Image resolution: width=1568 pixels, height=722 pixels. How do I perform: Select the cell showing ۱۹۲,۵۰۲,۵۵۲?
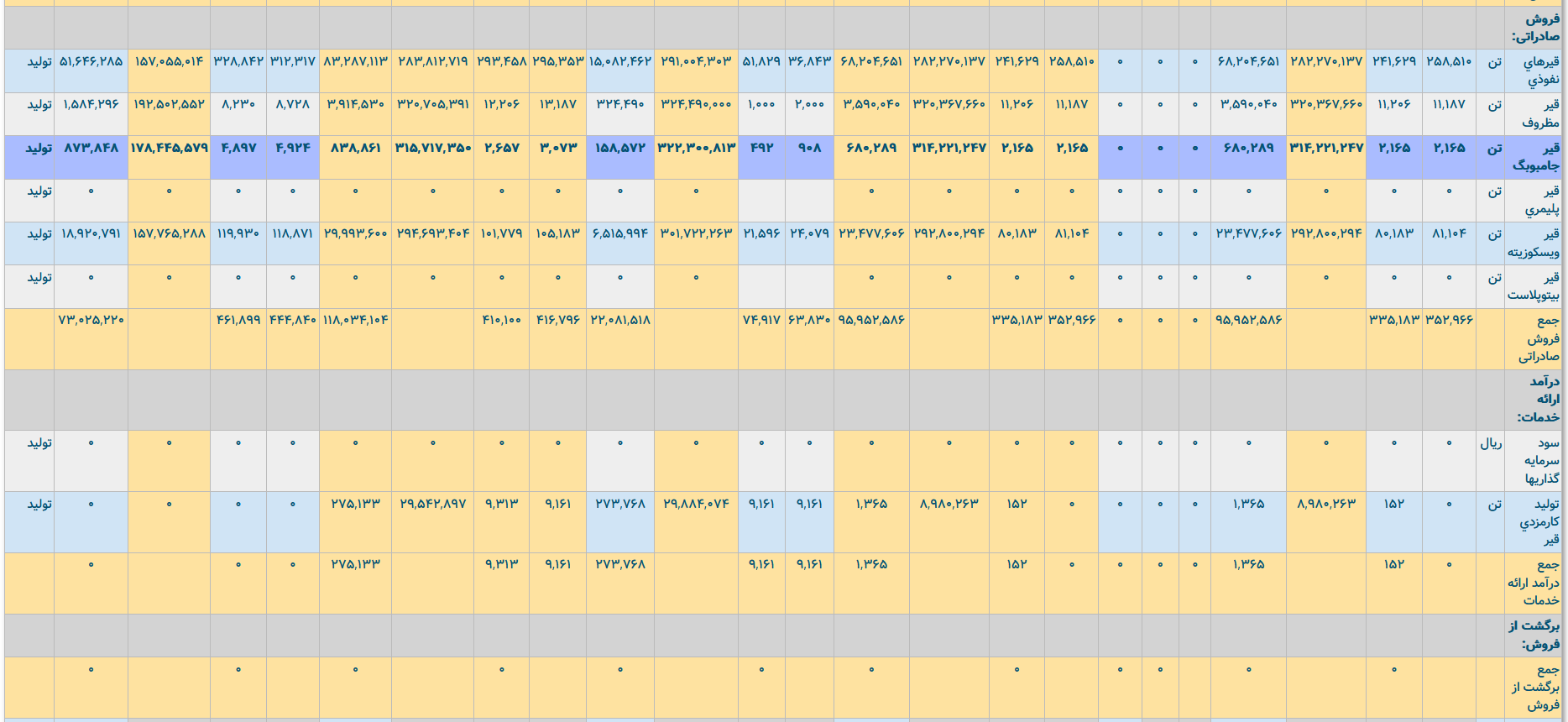point(169,104)
